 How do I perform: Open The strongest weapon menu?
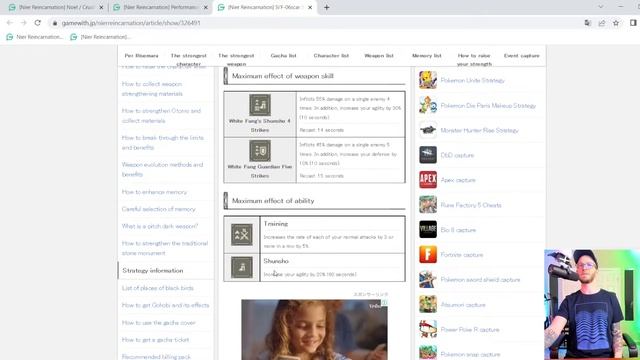pyautogui.click(x=236, y=60)
